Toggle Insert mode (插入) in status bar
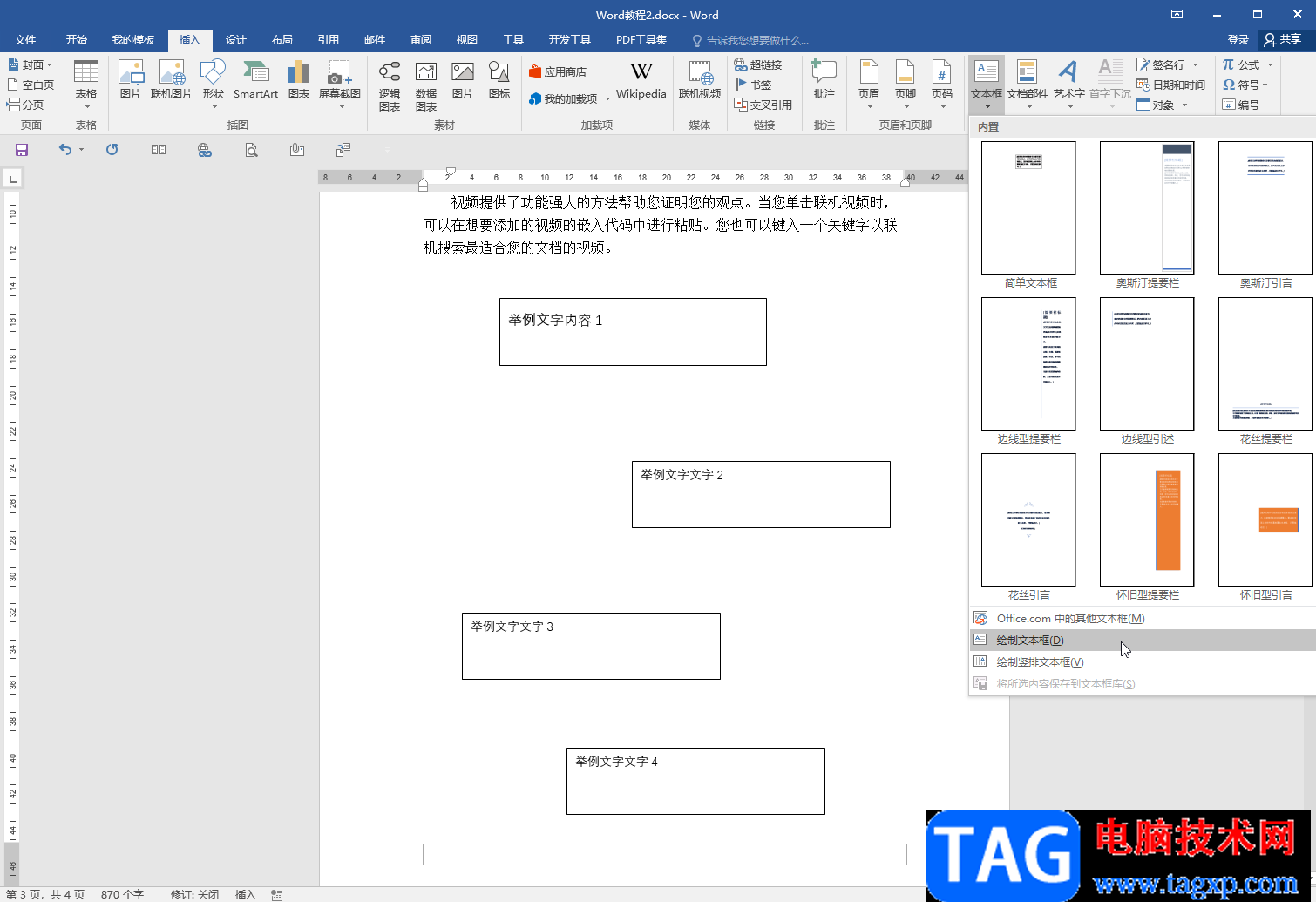Screen dimensions: 1316x902 [x=245, y=894]
